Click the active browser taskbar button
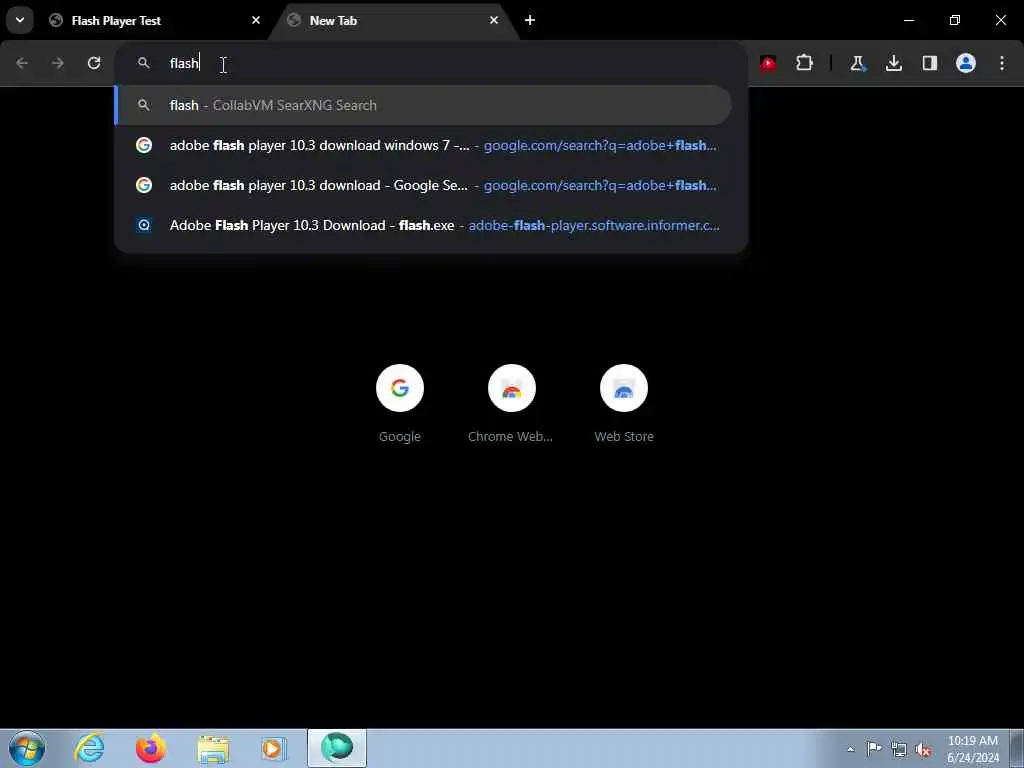 pyautogui.click(x=337, y=748)
